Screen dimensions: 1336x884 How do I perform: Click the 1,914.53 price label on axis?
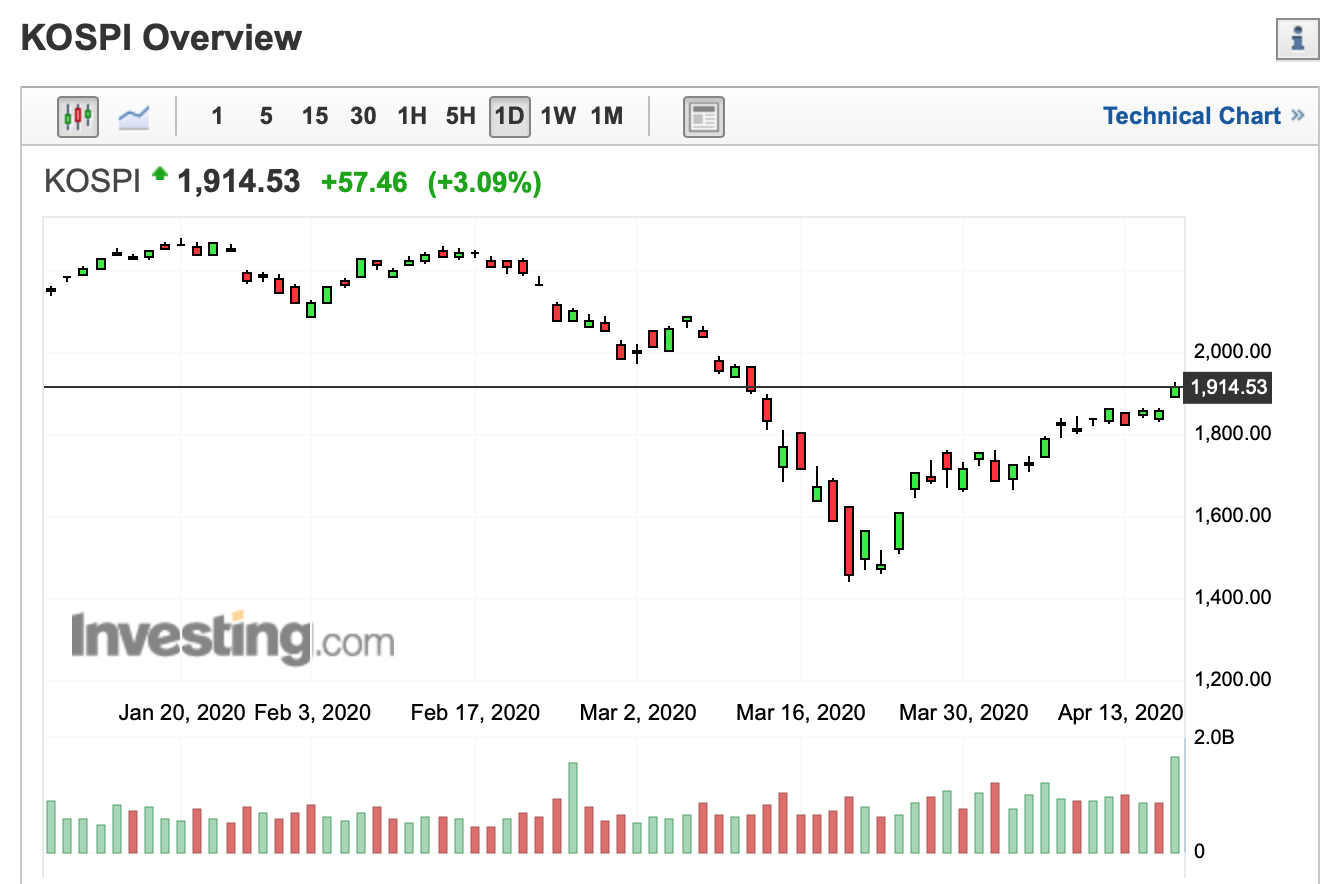pos(1227,387)
